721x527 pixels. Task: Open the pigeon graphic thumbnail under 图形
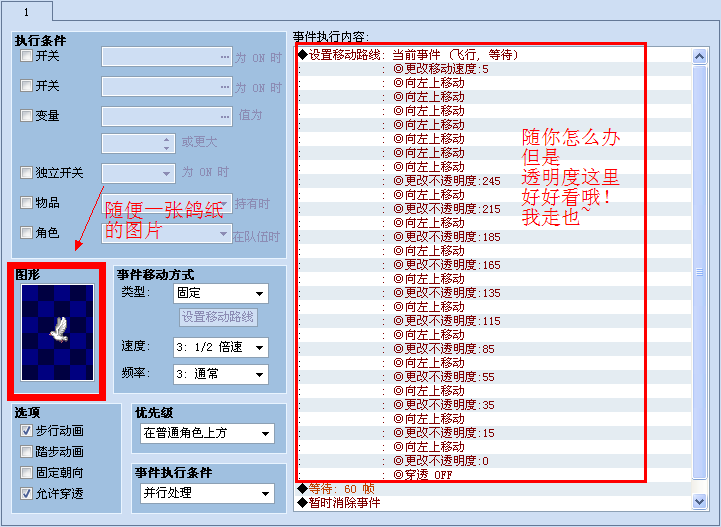(x=57, y=332)
